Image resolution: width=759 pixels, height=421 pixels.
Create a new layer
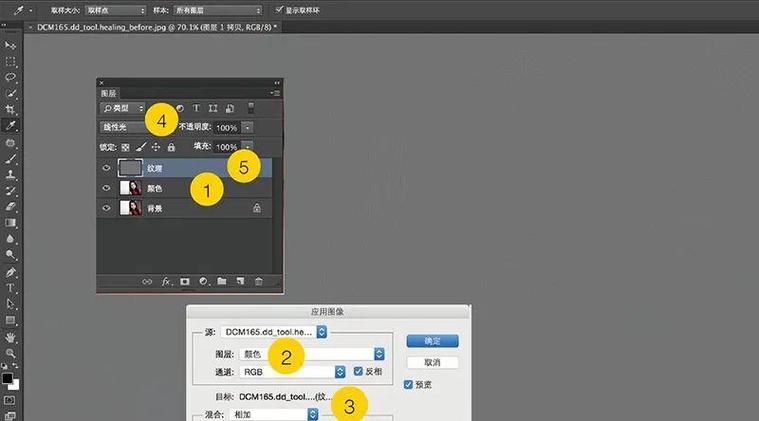pyautogui.click(x=240, y=281)
